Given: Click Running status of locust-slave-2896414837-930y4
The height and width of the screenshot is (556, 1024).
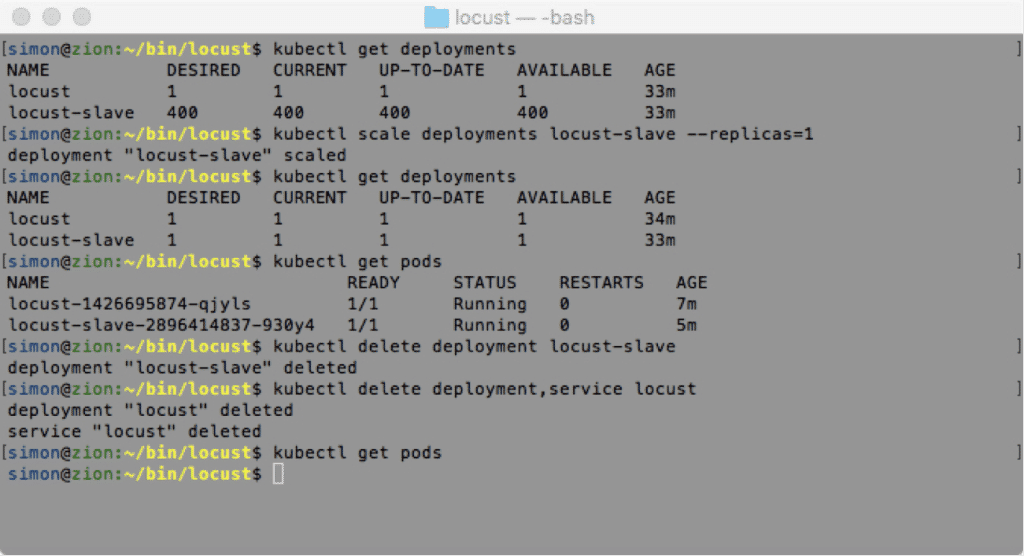Looking at the screenshot, I should coord(490,325).
